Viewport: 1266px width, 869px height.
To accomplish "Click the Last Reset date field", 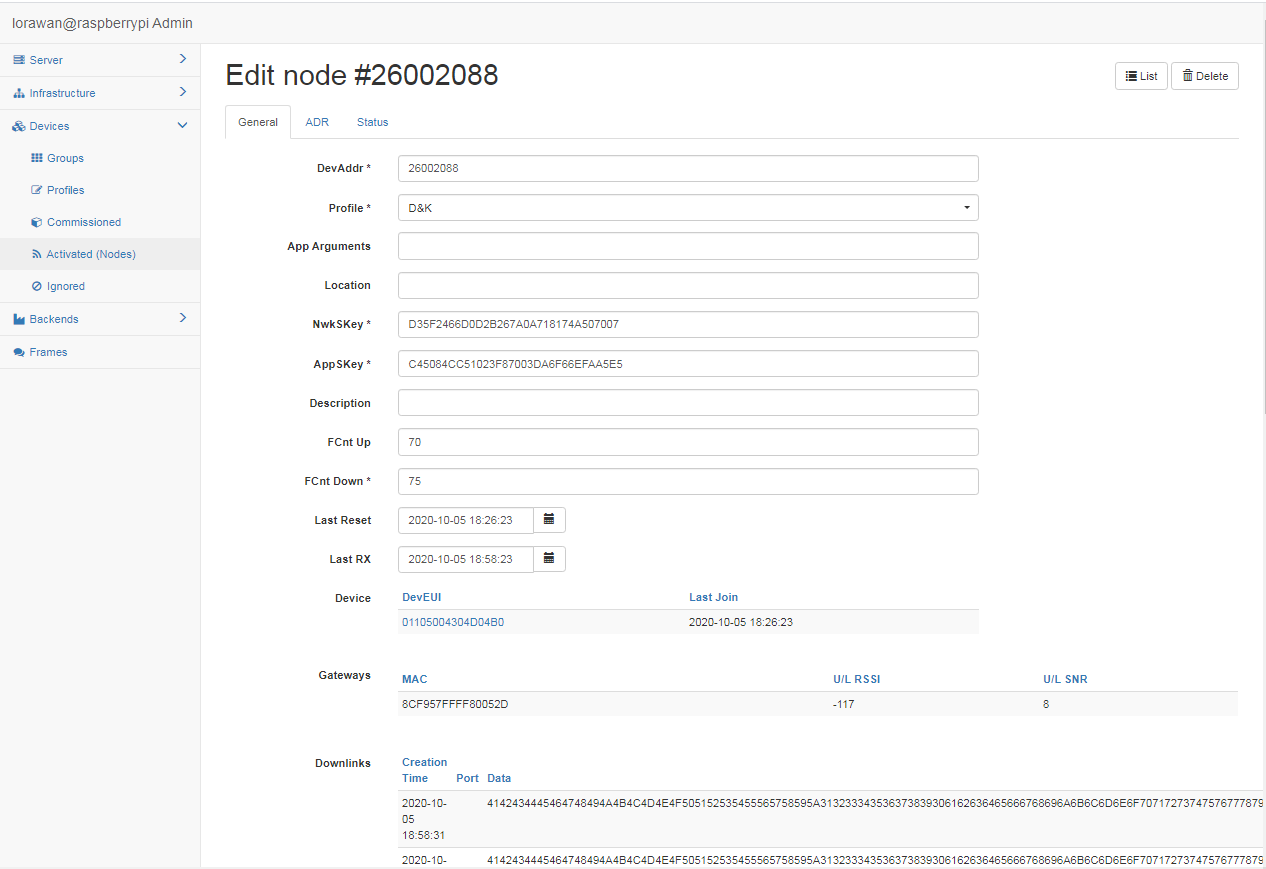I will (x=466, y=520).
